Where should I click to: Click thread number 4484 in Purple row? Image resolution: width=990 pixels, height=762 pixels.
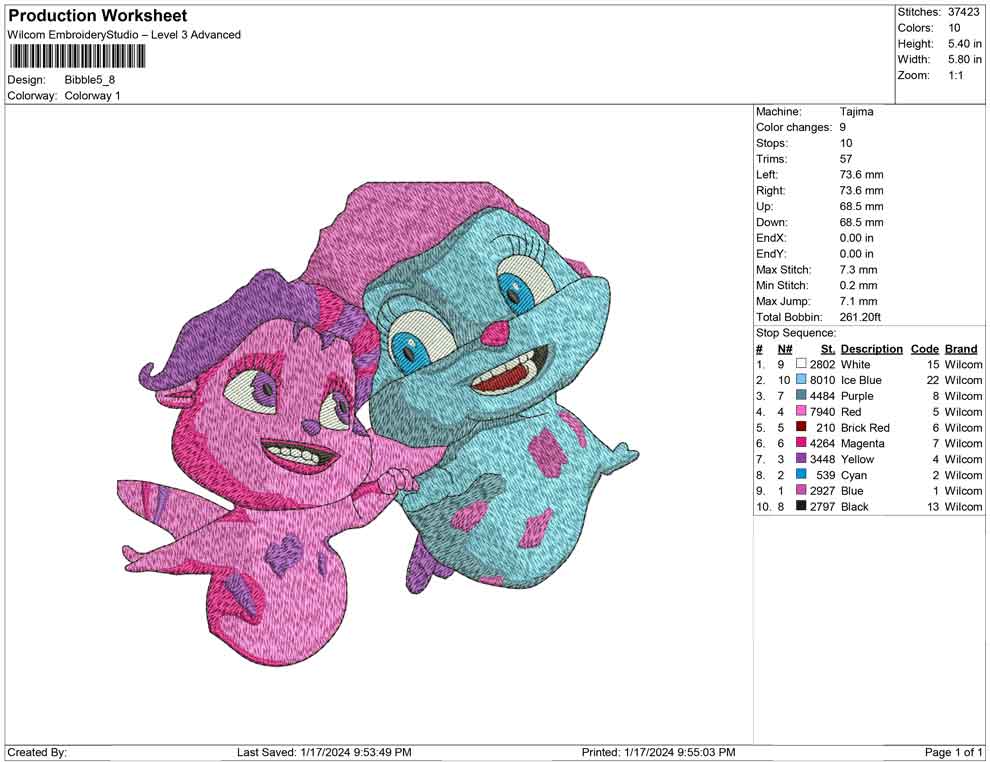[822, 396]
